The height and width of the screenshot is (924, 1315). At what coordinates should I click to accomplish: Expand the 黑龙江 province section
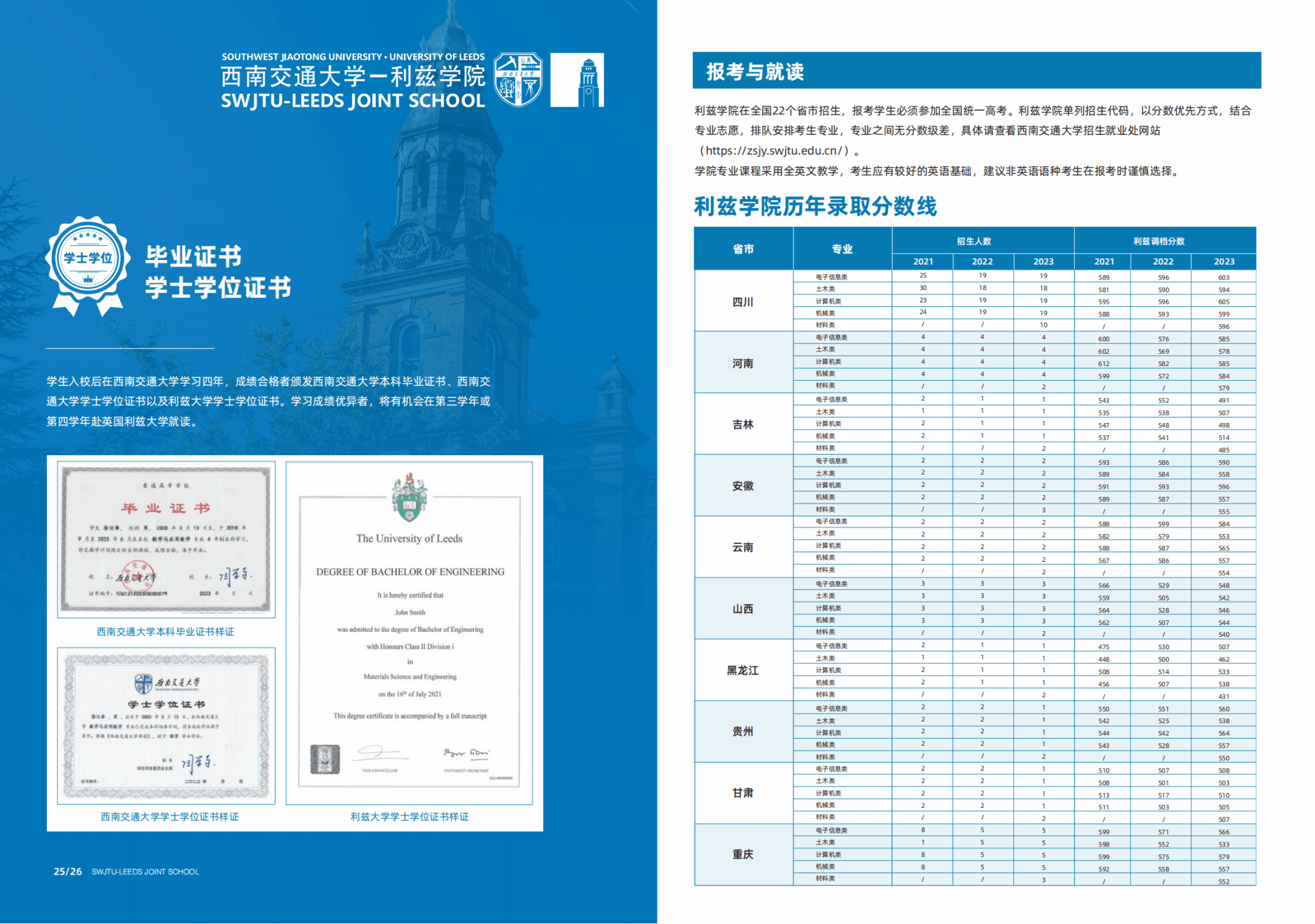[742, 670]
